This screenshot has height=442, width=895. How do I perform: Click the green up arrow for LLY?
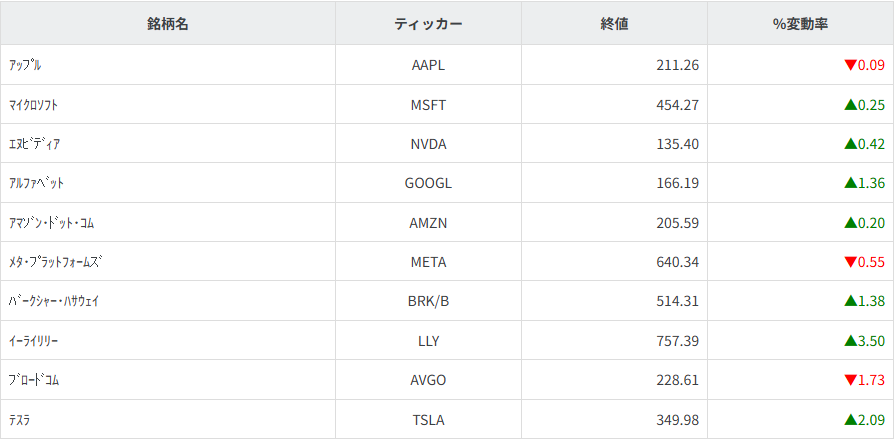click(x=850, y=341)
